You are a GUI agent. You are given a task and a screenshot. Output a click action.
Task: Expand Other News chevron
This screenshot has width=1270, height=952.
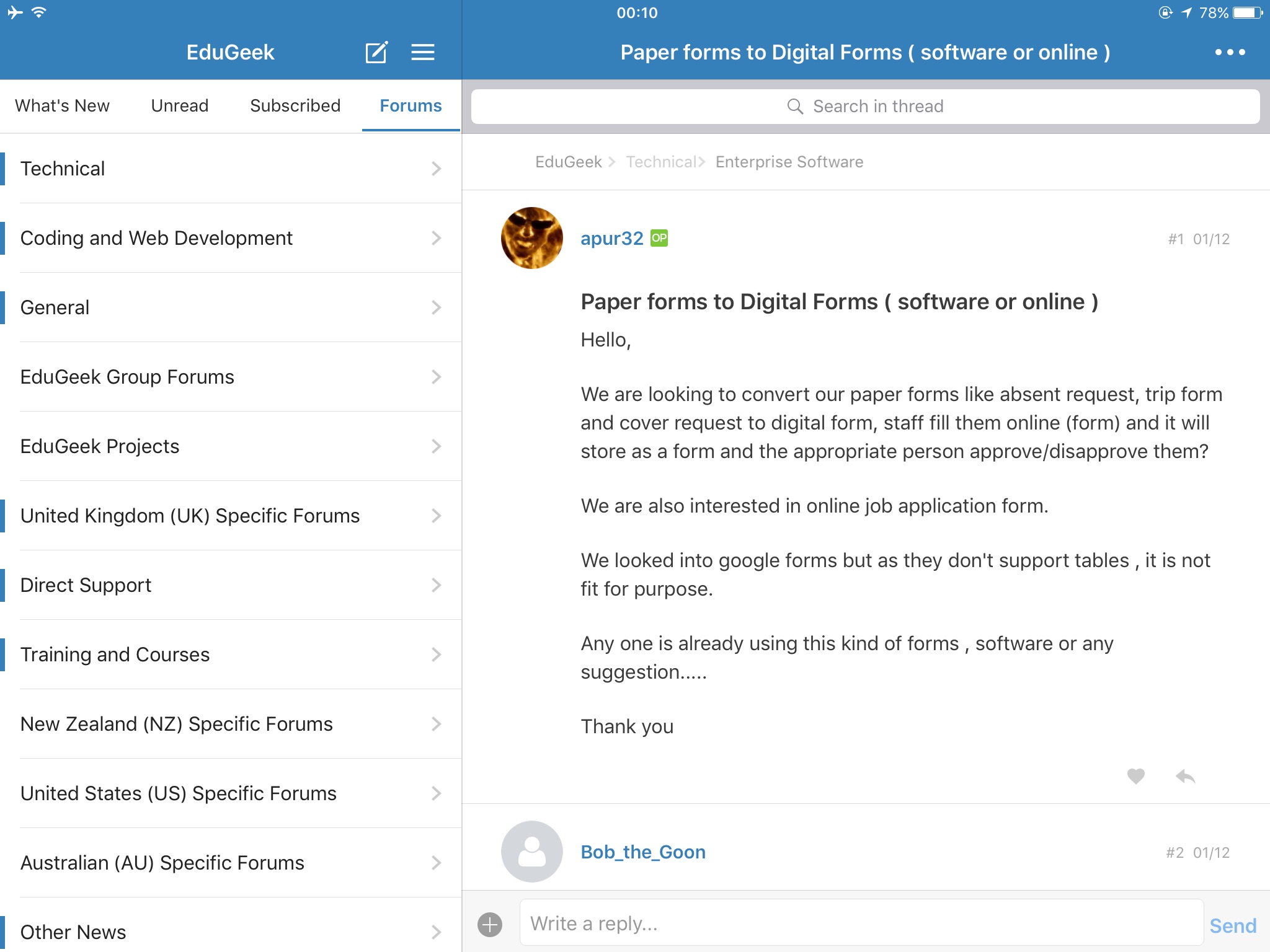[x=436, y=932]
